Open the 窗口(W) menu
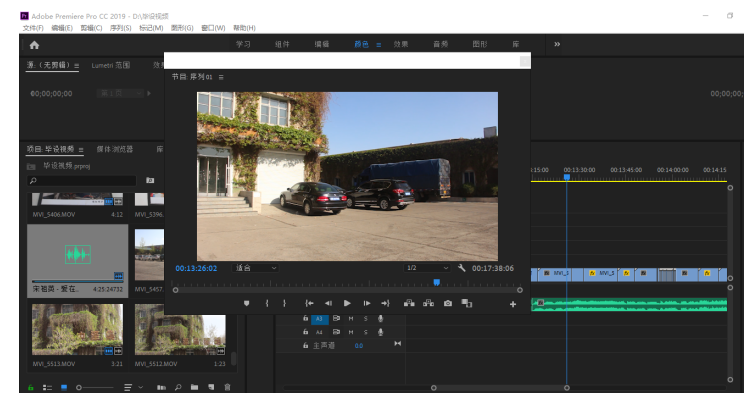This screenshot has height=405, width=755. [213, 28]
